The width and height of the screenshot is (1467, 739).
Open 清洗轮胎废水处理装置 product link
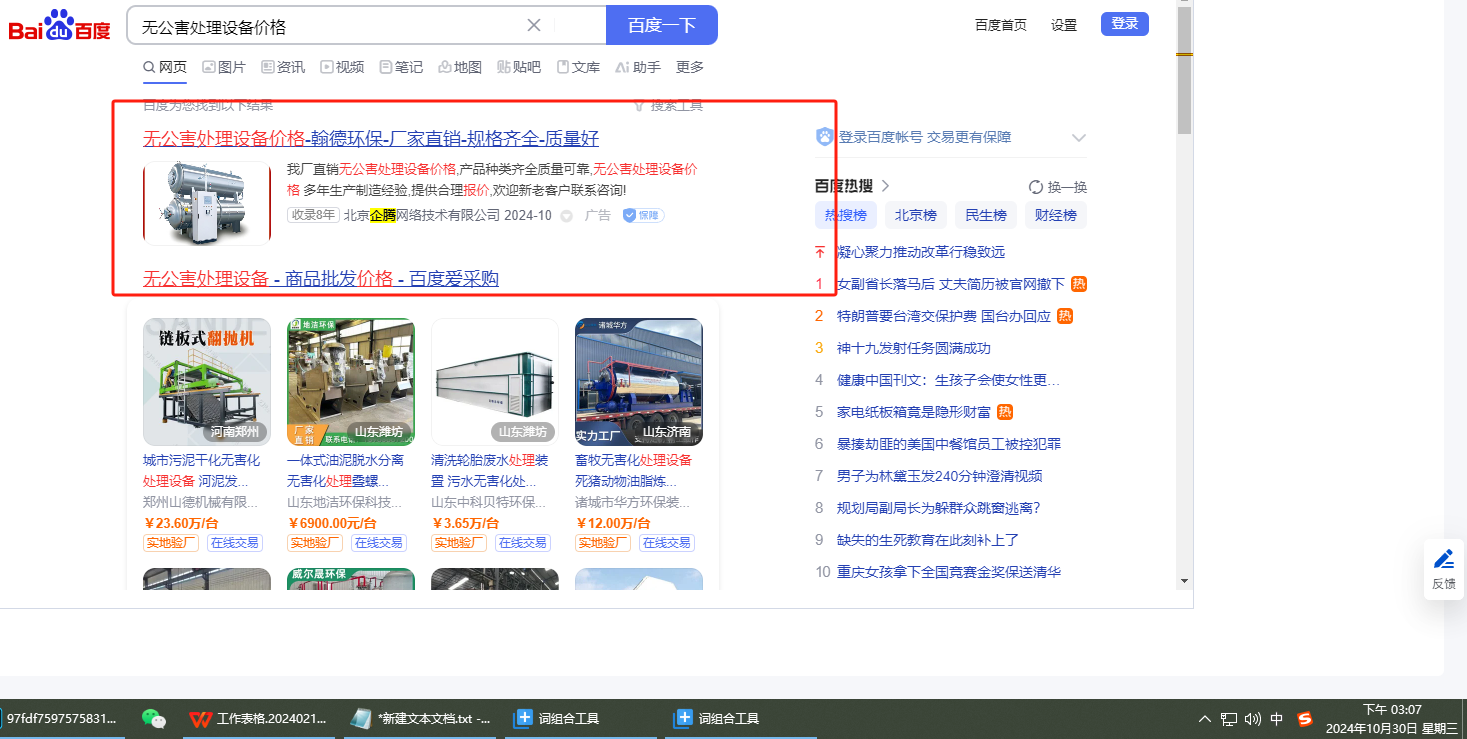490,471
